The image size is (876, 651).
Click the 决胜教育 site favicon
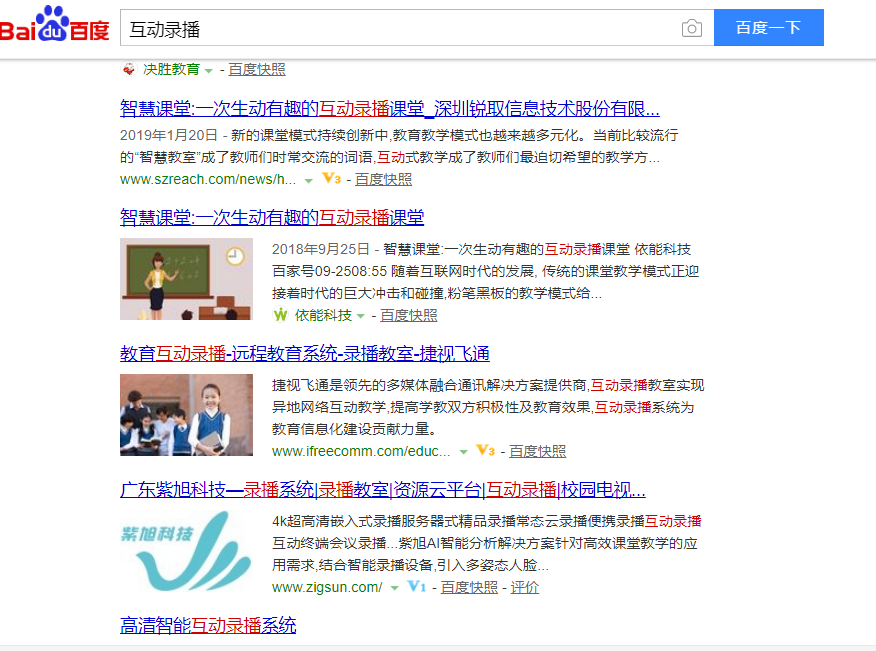(129, 69)
